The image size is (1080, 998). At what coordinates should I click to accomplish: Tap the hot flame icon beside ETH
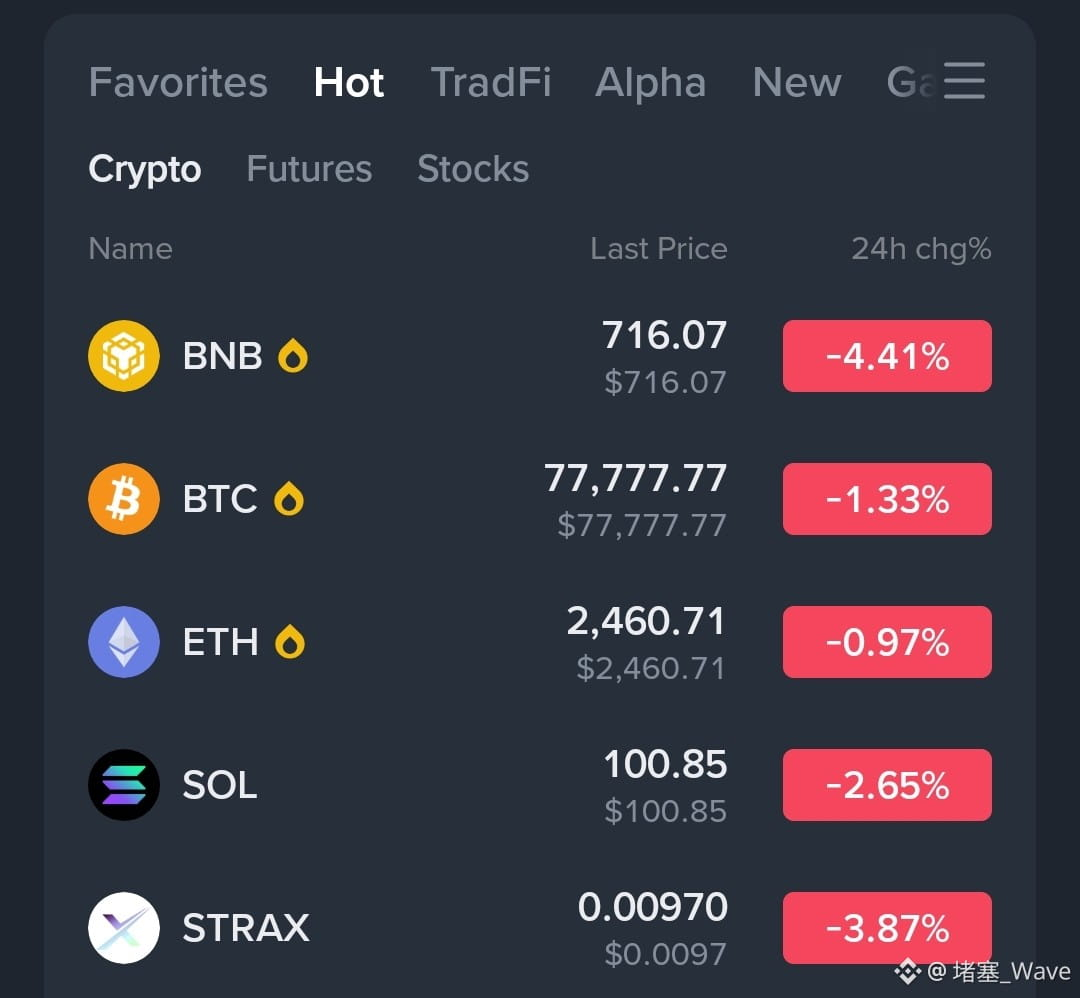(290, 642)
